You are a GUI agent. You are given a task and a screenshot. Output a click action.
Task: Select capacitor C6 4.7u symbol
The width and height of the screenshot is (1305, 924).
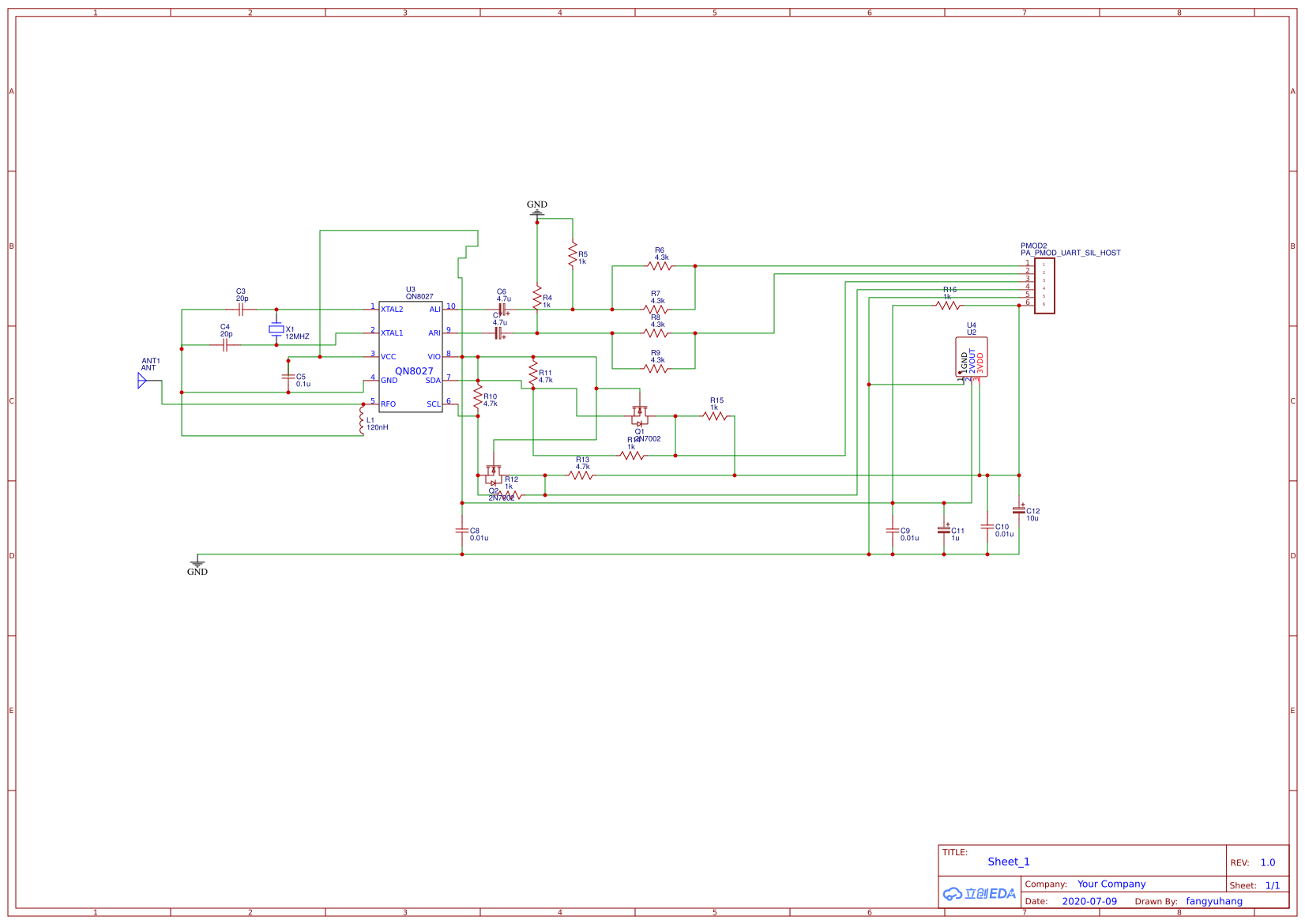pos(502,310)
